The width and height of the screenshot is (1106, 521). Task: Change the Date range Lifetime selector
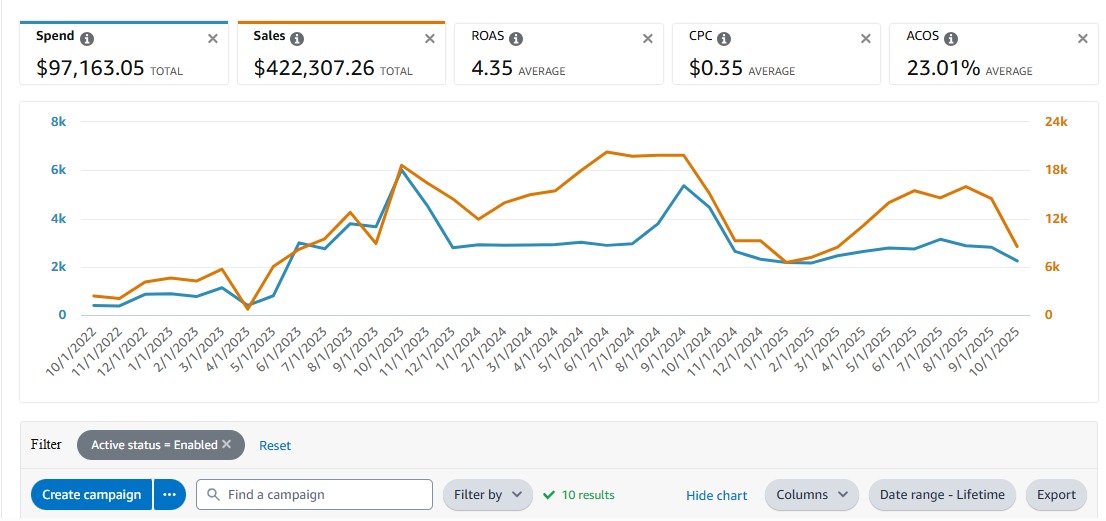click(942, 494)
